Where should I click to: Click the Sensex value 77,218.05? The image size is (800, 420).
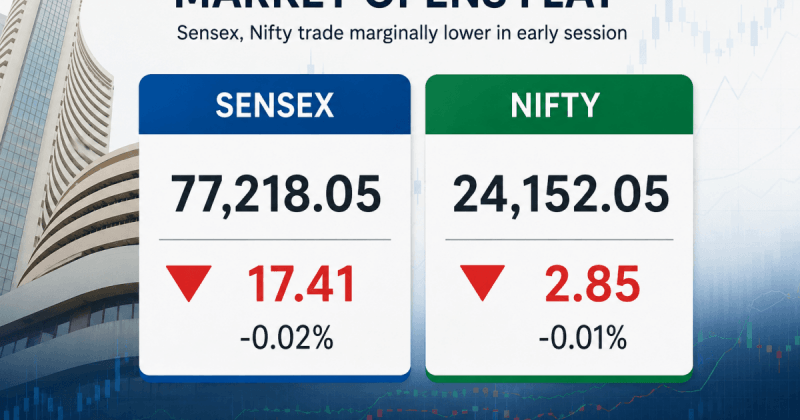276,194
